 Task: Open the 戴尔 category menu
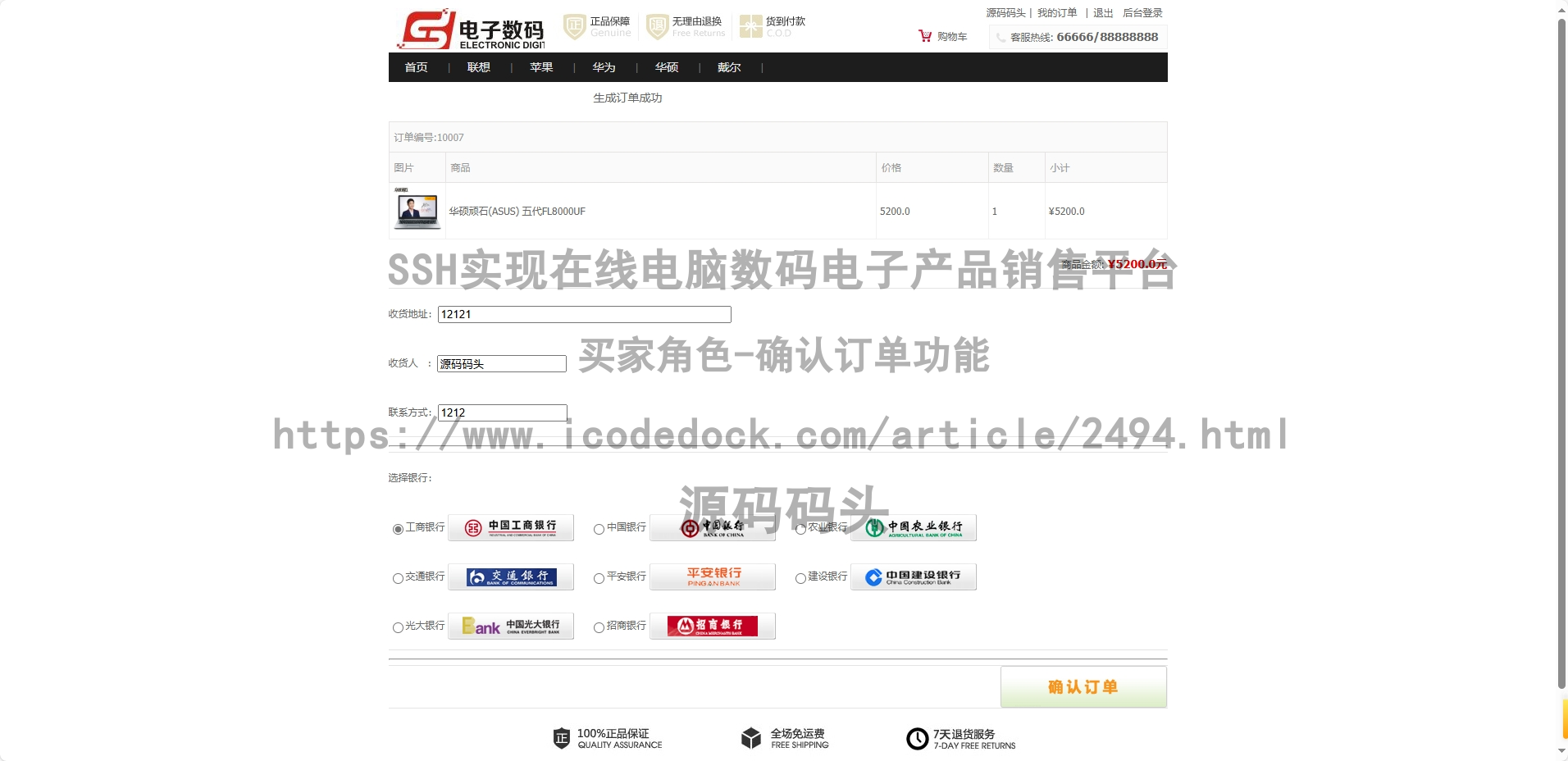(x=729, y=67)
